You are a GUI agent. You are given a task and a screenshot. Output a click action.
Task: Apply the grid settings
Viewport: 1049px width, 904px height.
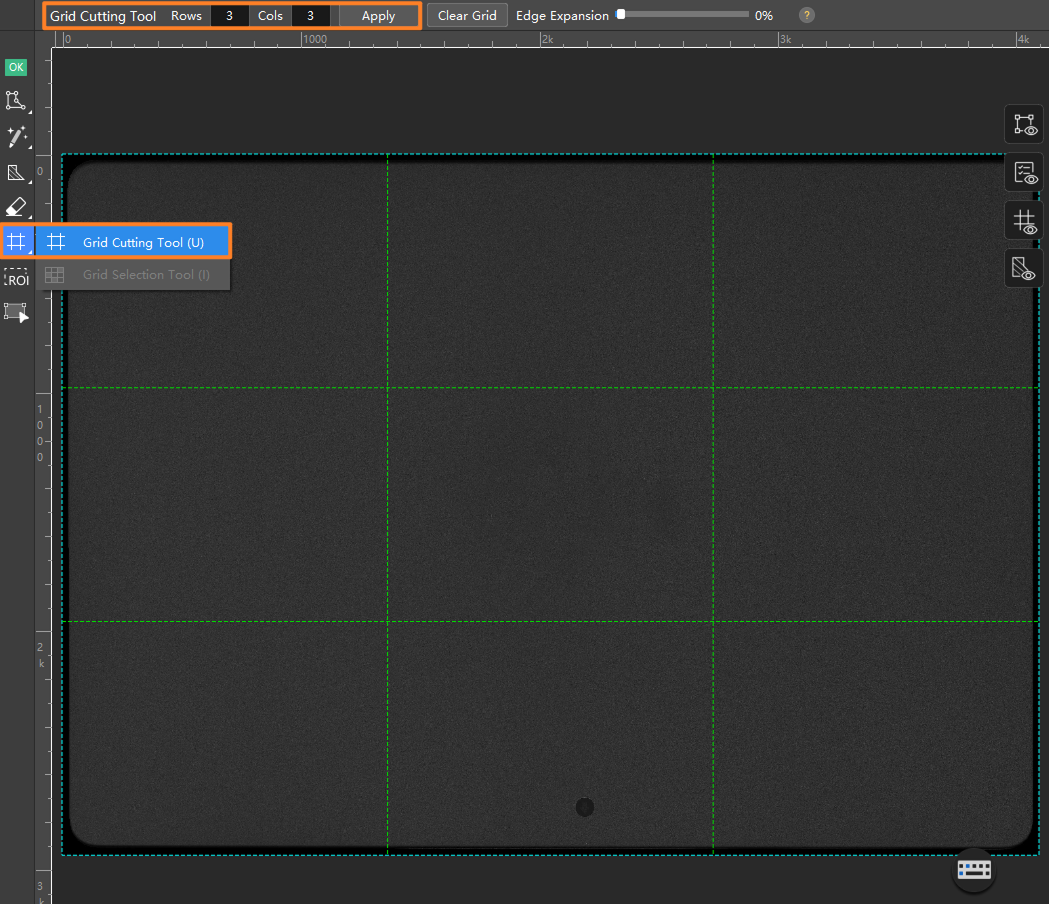379,15
